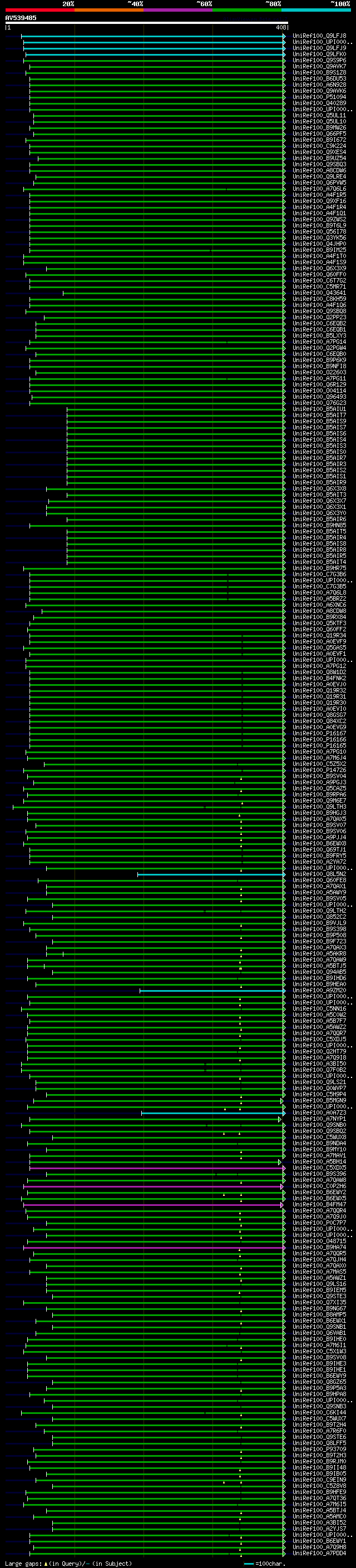Select the UniRef100_A7QT36 label
This screenshot has width=356, height=1568.
pos(319,1498)
